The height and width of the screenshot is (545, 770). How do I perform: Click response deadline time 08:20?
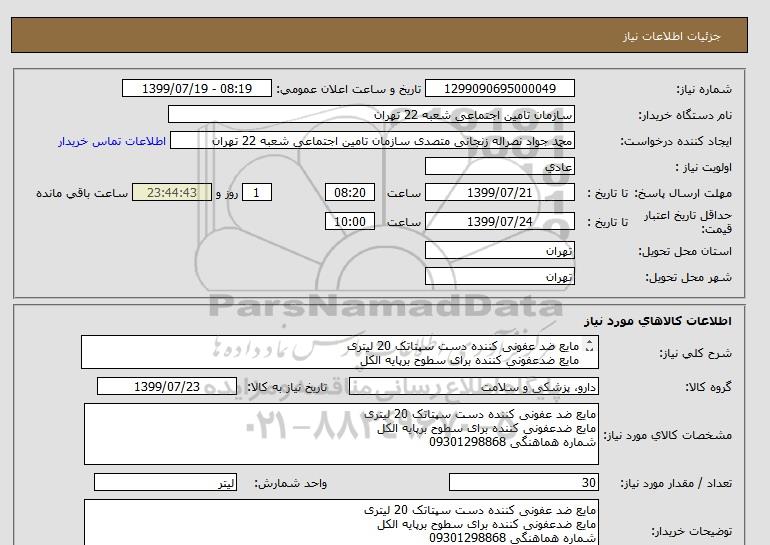click(350, 192)
